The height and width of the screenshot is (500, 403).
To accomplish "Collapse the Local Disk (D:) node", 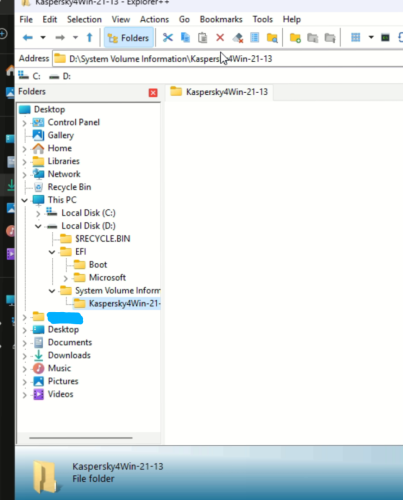I will coord(38,226).
